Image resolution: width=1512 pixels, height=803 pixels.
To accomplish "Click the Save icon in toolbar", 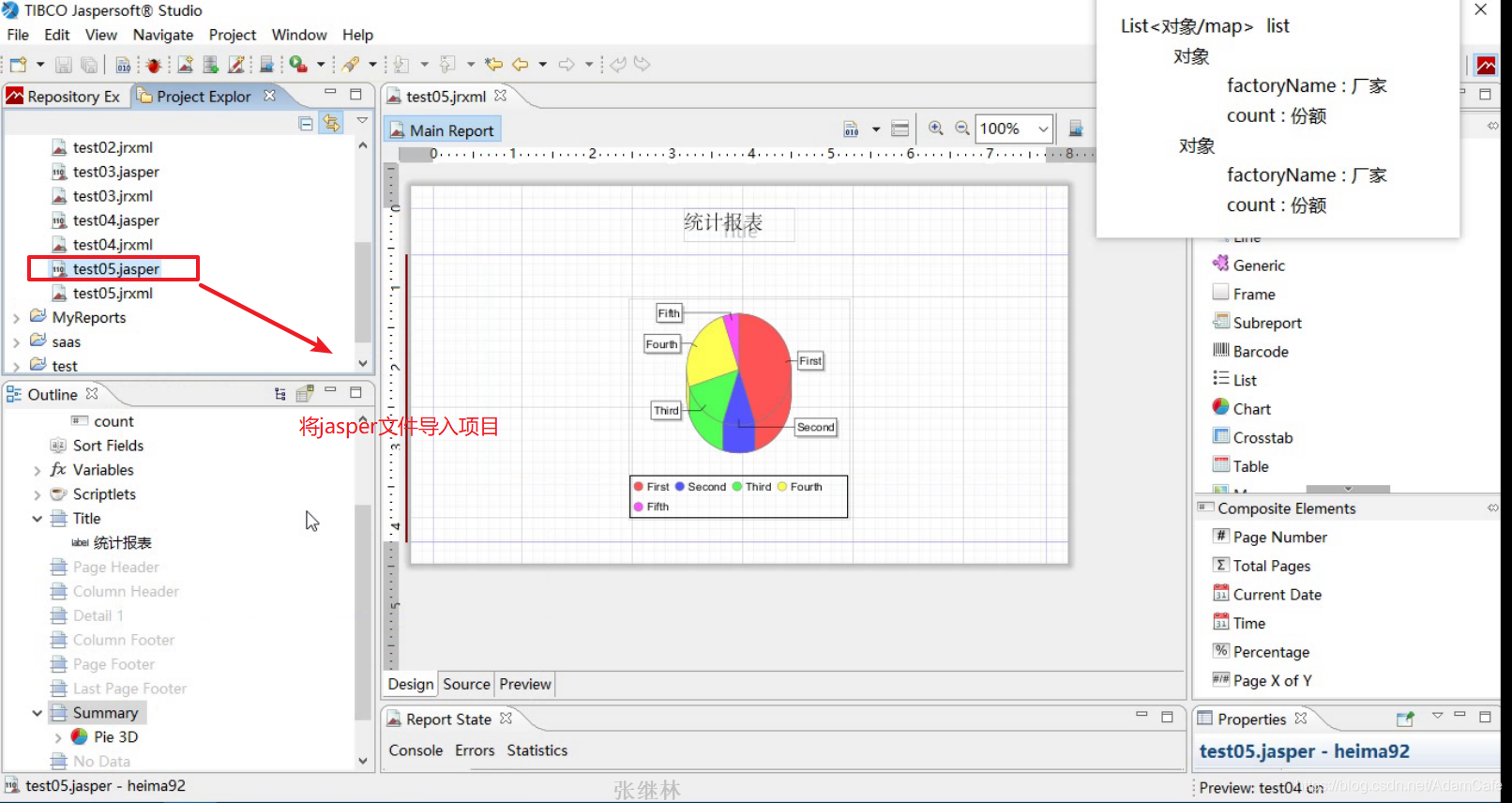I will (64, 65).
